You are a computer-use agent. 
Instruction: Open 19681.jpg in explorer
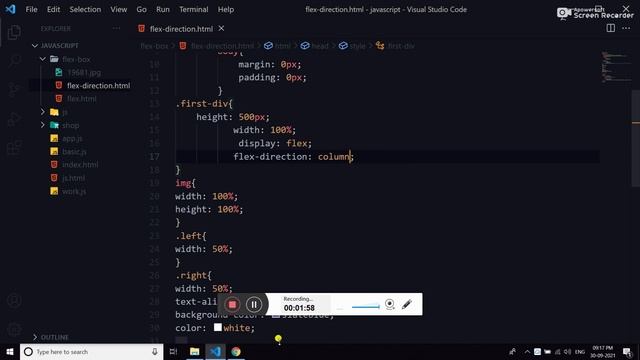point(84,72)
